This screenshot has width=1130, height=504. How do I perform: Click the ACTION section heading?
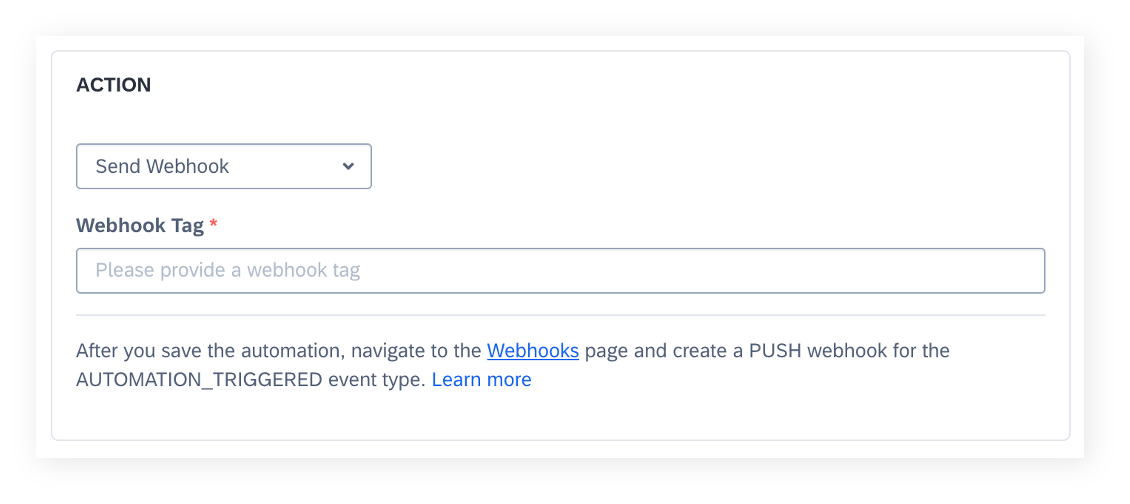pos(114,85)
